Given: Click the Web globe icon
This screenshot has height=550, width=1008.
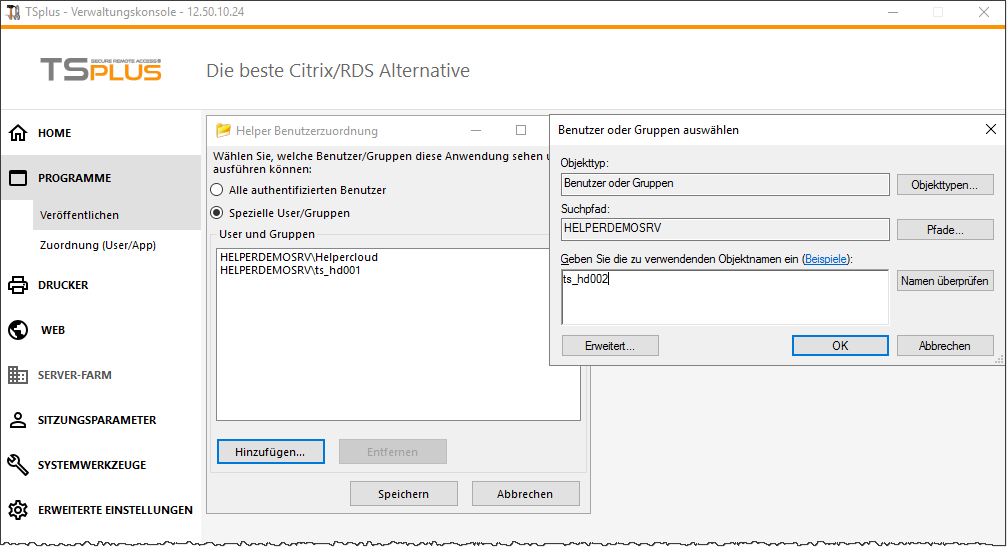Looking at the screenshot, I should click(17, 330).
